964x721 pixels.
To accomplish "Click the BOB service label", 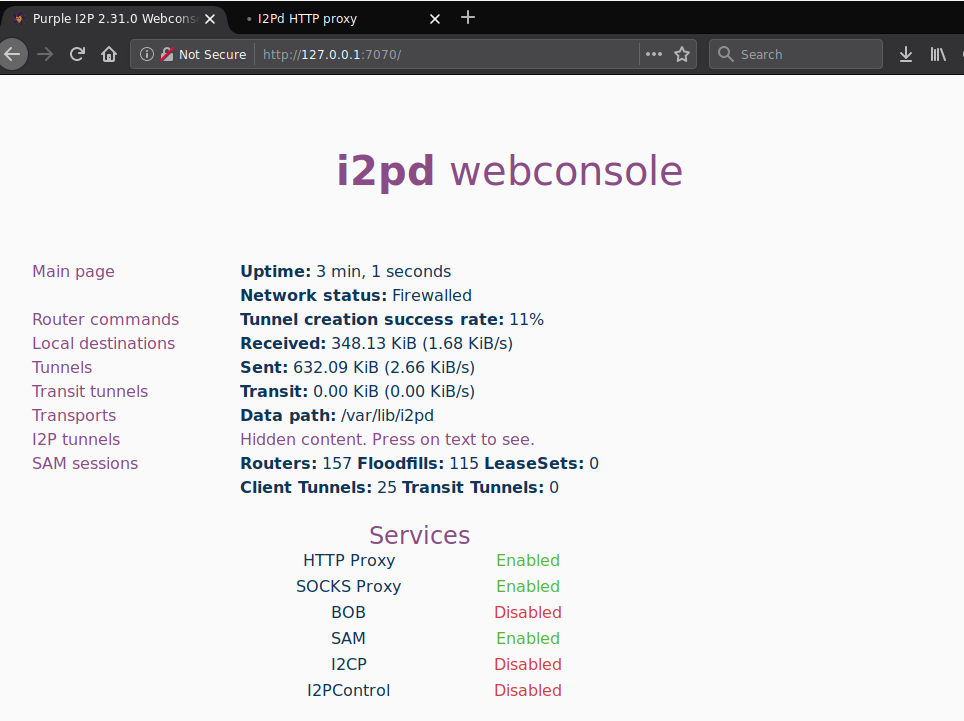I will [x=349, y=612].
